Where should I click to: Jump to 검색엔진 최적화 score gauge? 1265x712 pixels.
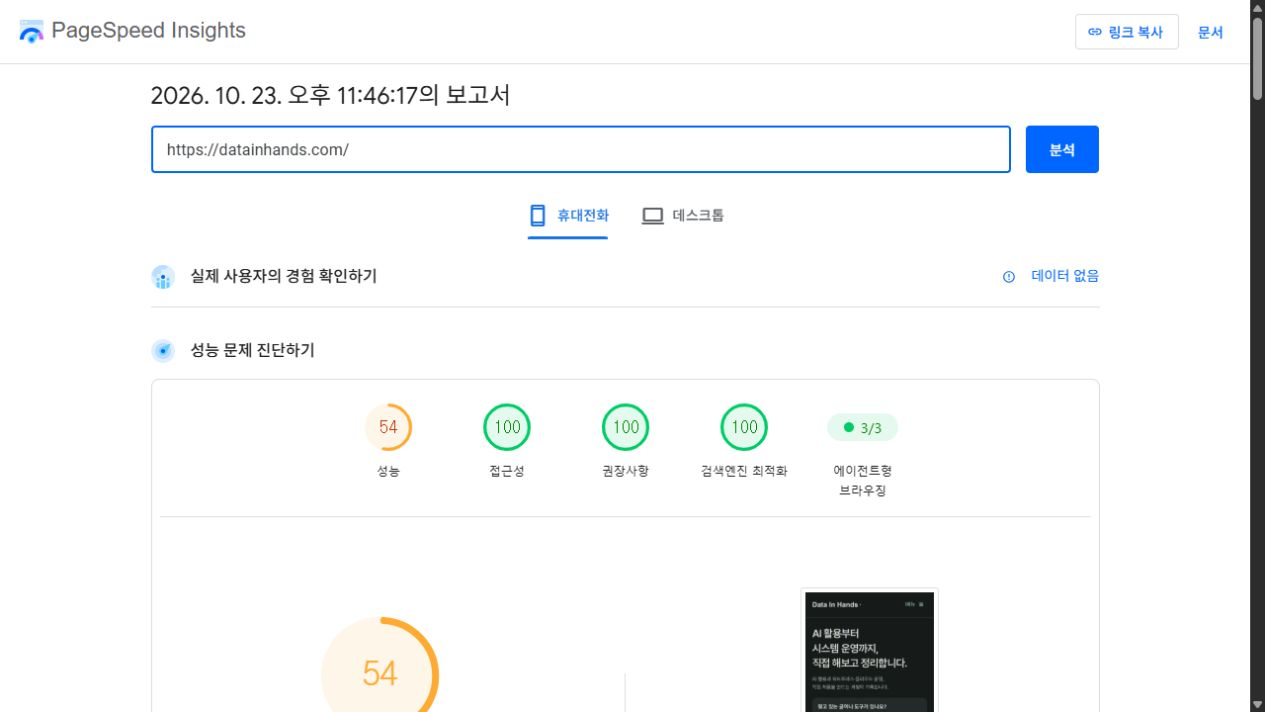[745, 428]
